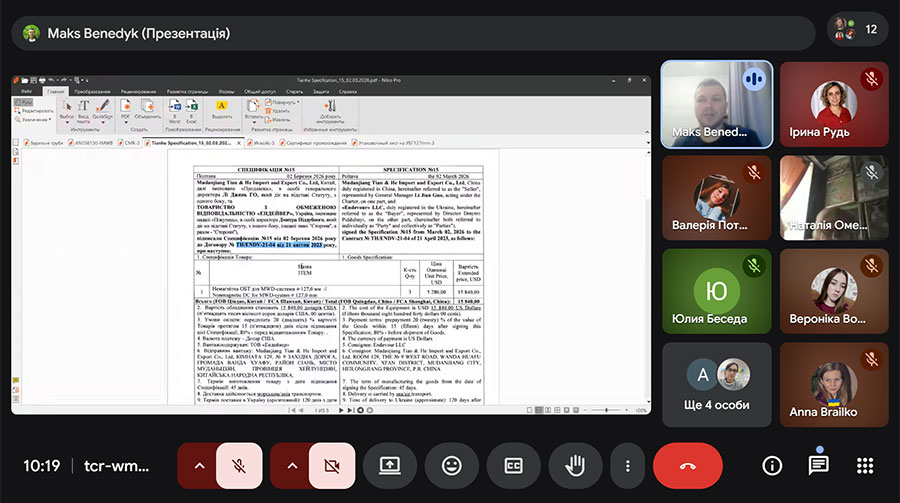Close Tianhe Specification document tab
This screenshot has width=900, height=503.
pos(239,143)
